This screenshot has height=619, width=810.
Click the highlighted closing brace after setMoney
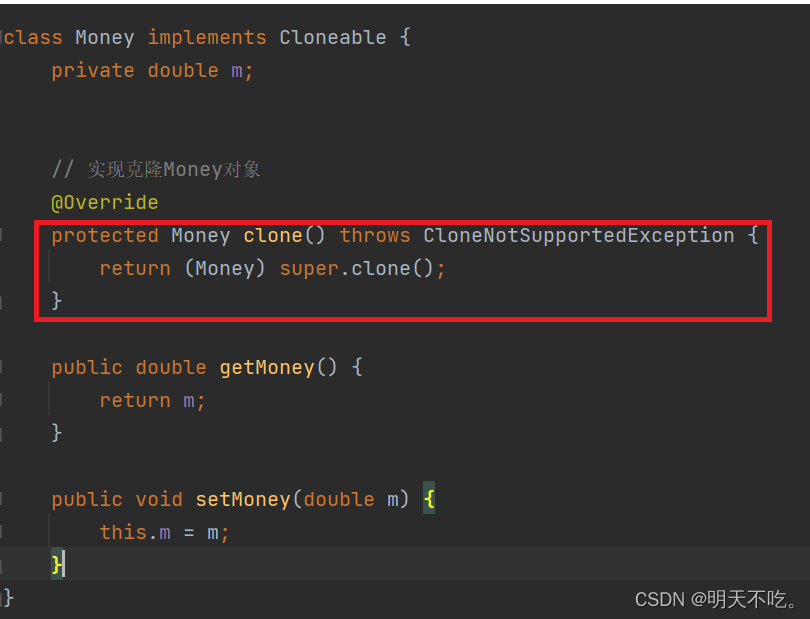tap(57, 564)
